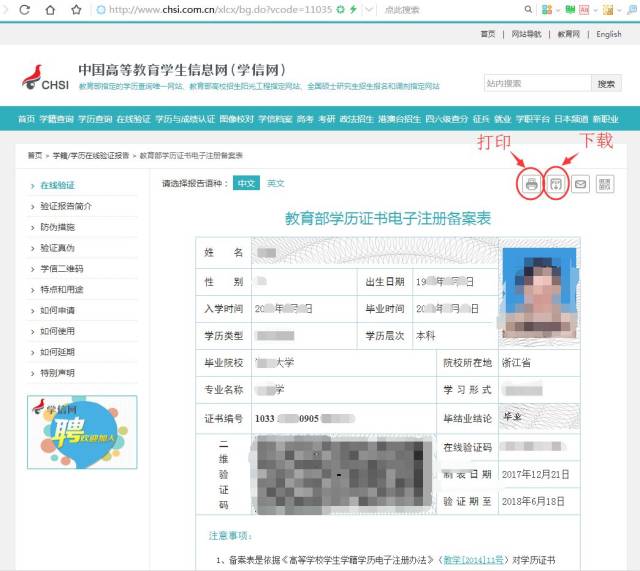Open 征兵 in the navigation bar
The height and width of the screenshot is (571, 640).
coord(481,119)
